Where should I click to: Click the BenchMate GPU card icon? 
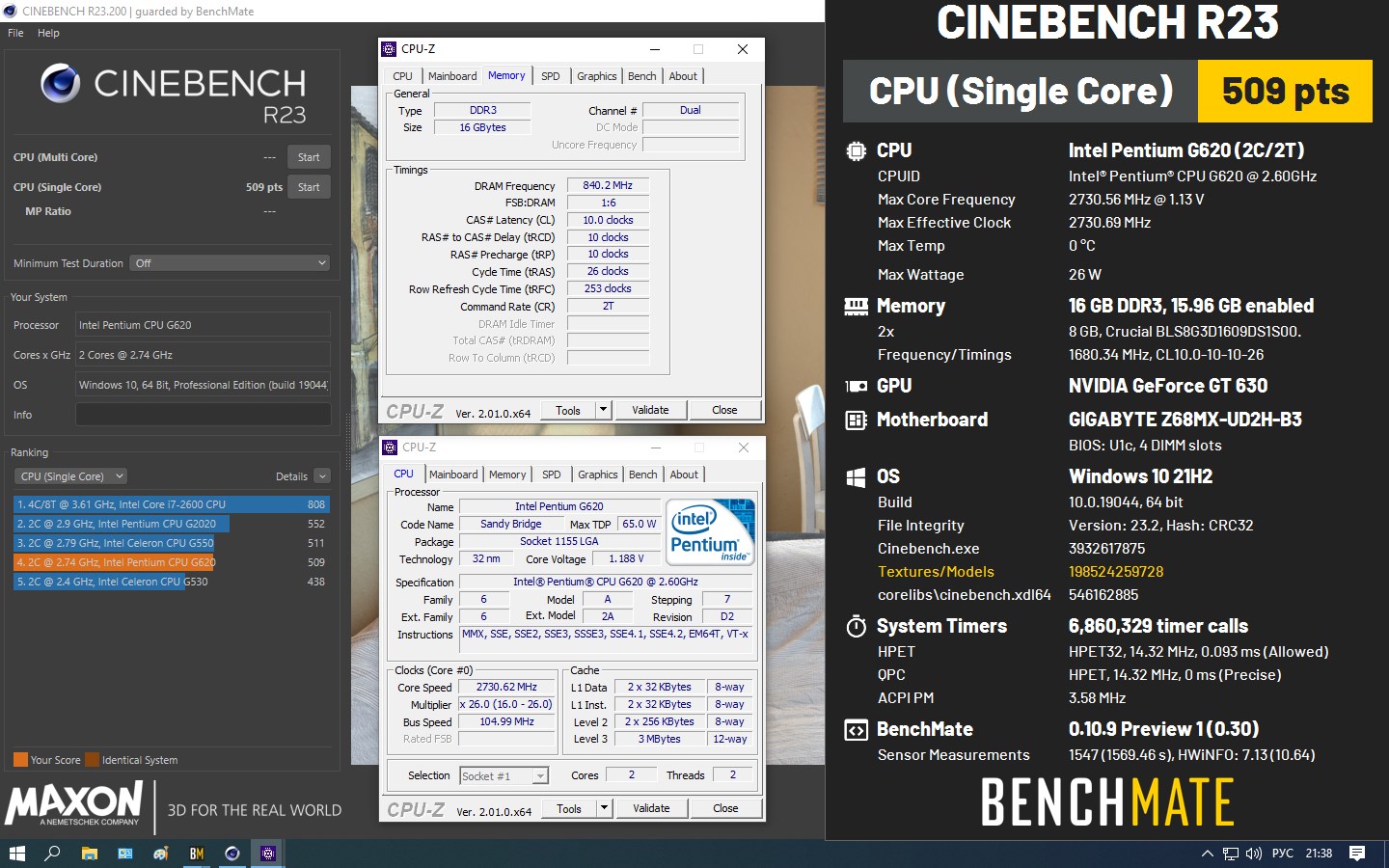(x=856, y=386)
